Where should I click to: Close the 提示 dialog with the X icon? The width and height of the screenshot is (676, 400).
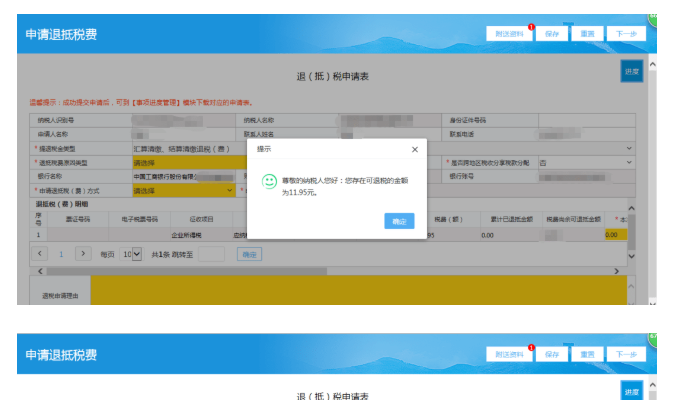414,149
